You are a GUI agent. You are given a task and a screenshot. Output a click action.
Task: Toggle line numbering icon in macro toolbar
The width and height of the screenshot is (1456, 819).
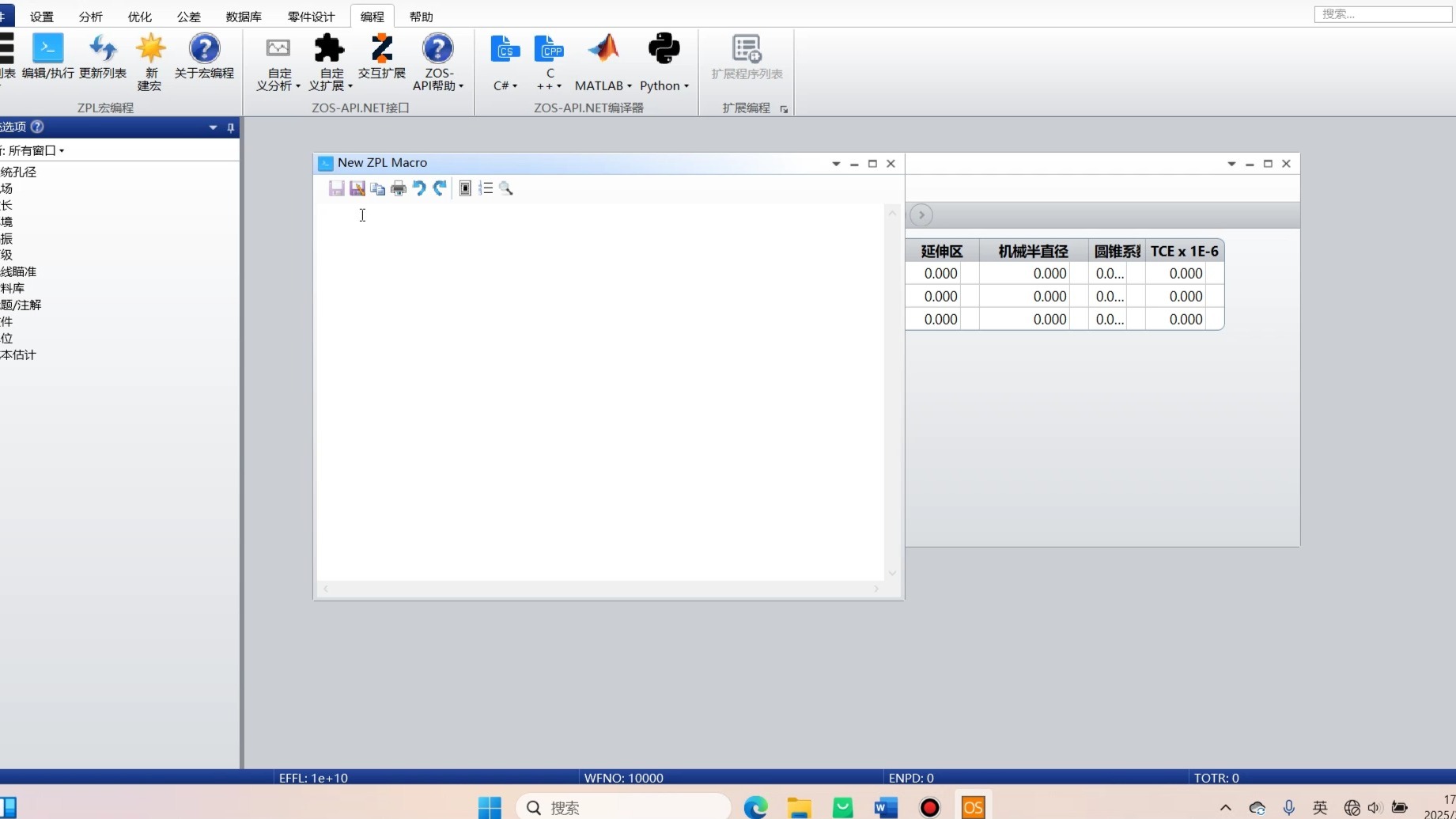click(x=486, y=188)
